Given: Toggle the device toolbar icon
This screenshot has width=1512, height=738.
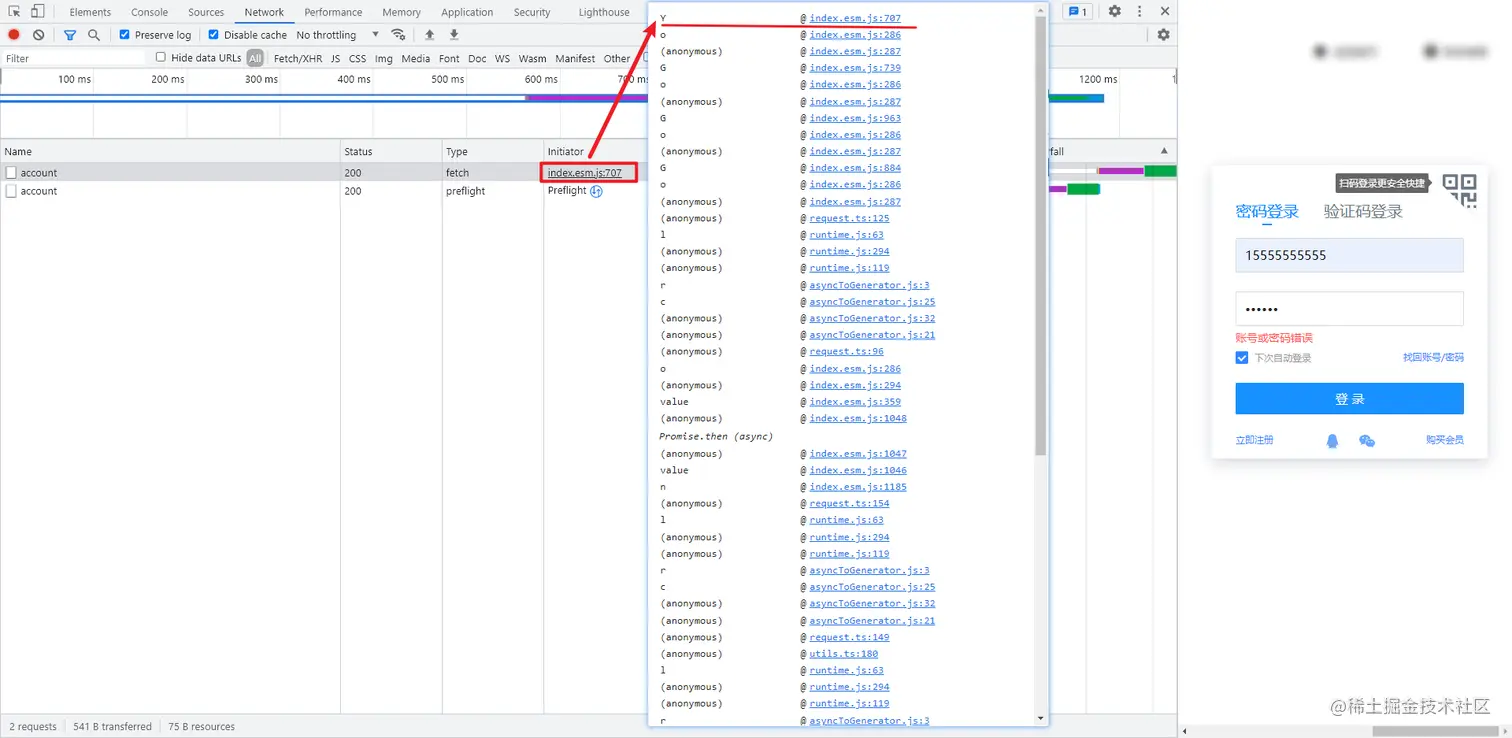Looking at the screenshot, I should (37, 12).
